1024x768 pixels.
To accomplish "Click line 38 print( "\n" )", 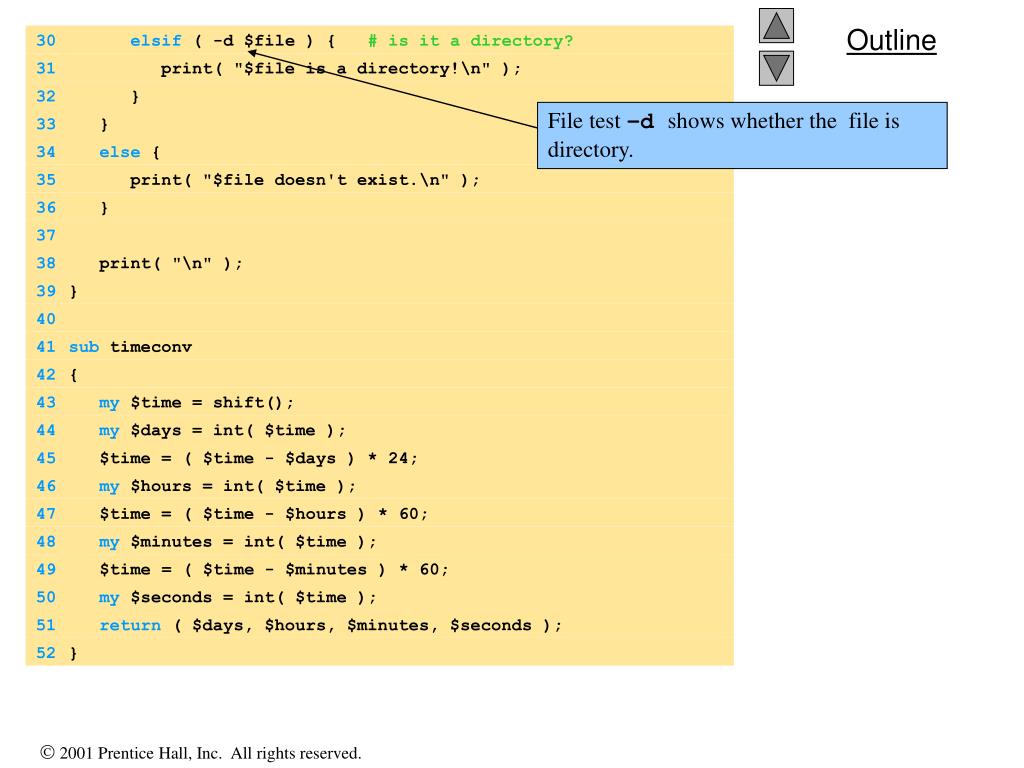I will tap(170, 264).
